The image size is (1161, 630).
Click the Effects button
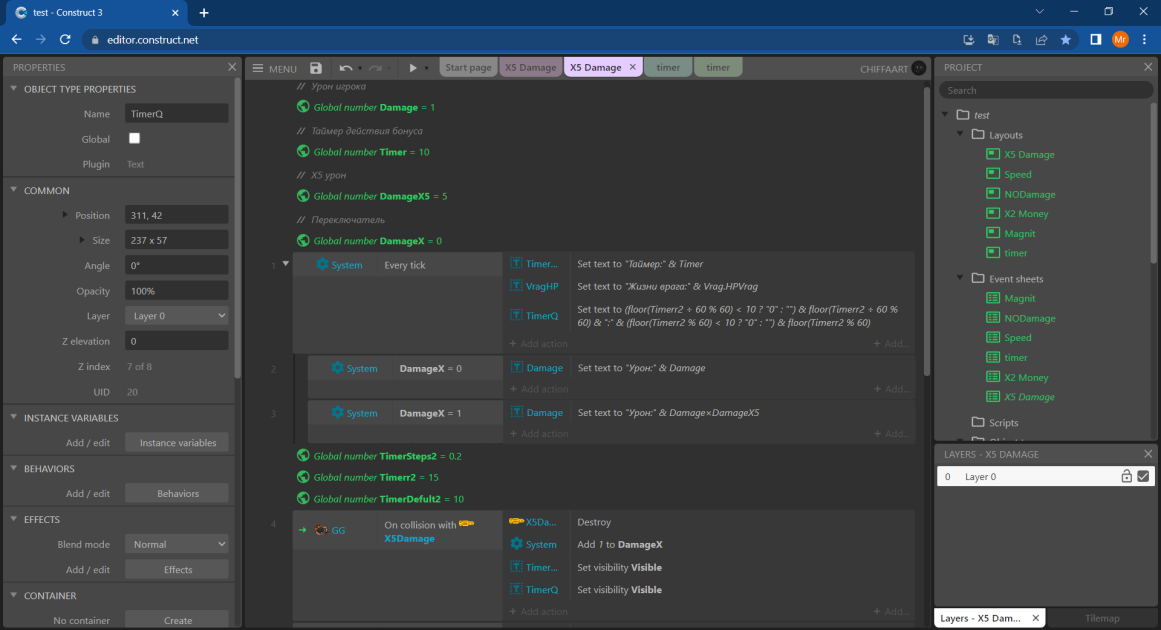(x=178, y=570)
